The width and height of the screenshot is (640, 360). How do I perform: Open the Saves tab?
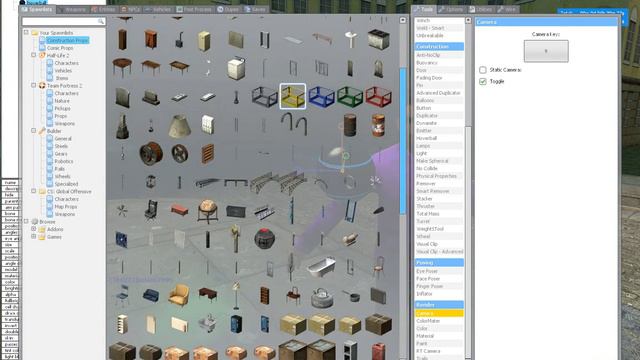[256, 9]
